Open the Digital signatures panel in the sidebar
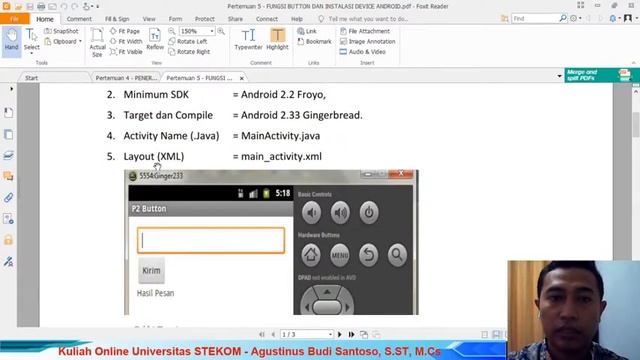Viewport: 640px width, 360px height. tap(9, 261)
